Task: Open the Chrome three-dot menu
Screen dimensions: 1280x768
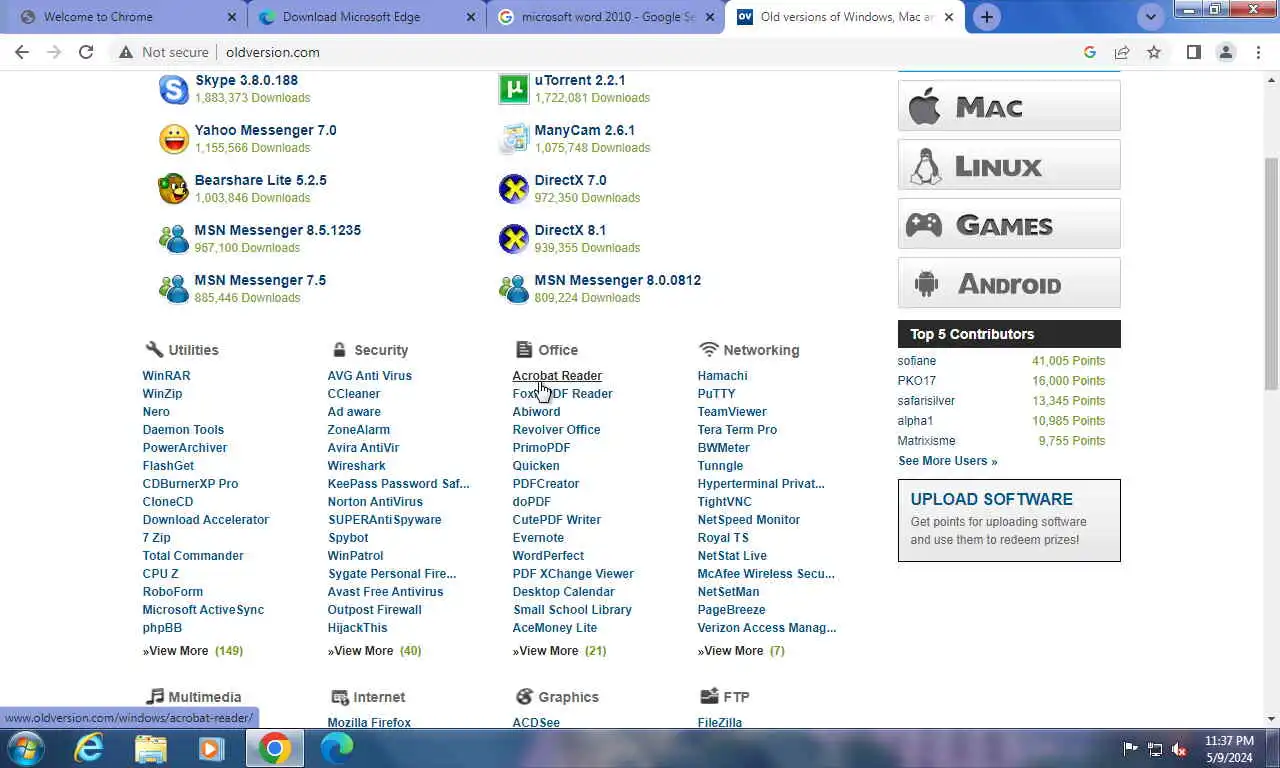Action: coord(1258,52)
